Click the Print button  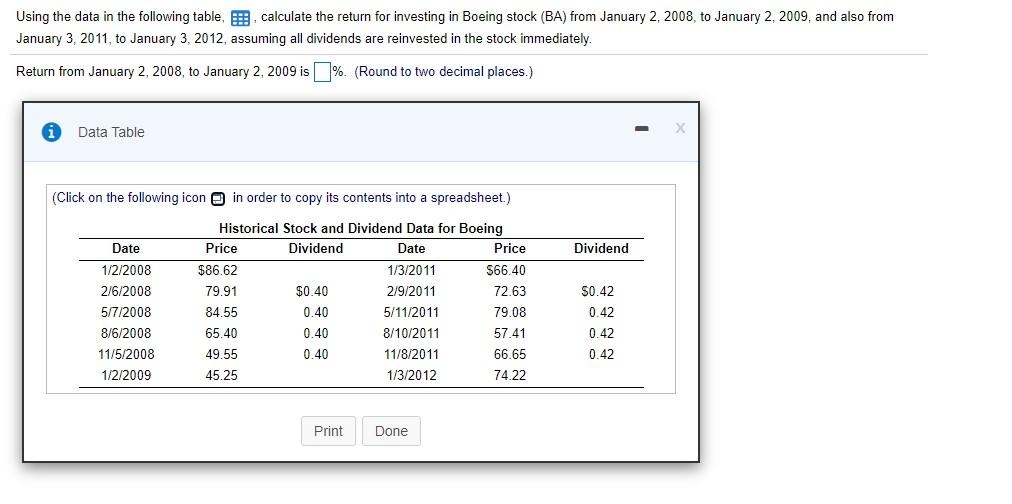click(x=328, y=431)
